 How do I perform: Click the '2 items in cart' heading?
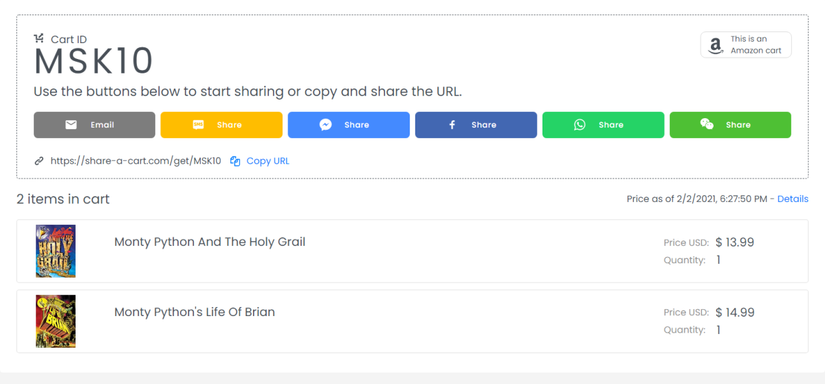(63, 199)
